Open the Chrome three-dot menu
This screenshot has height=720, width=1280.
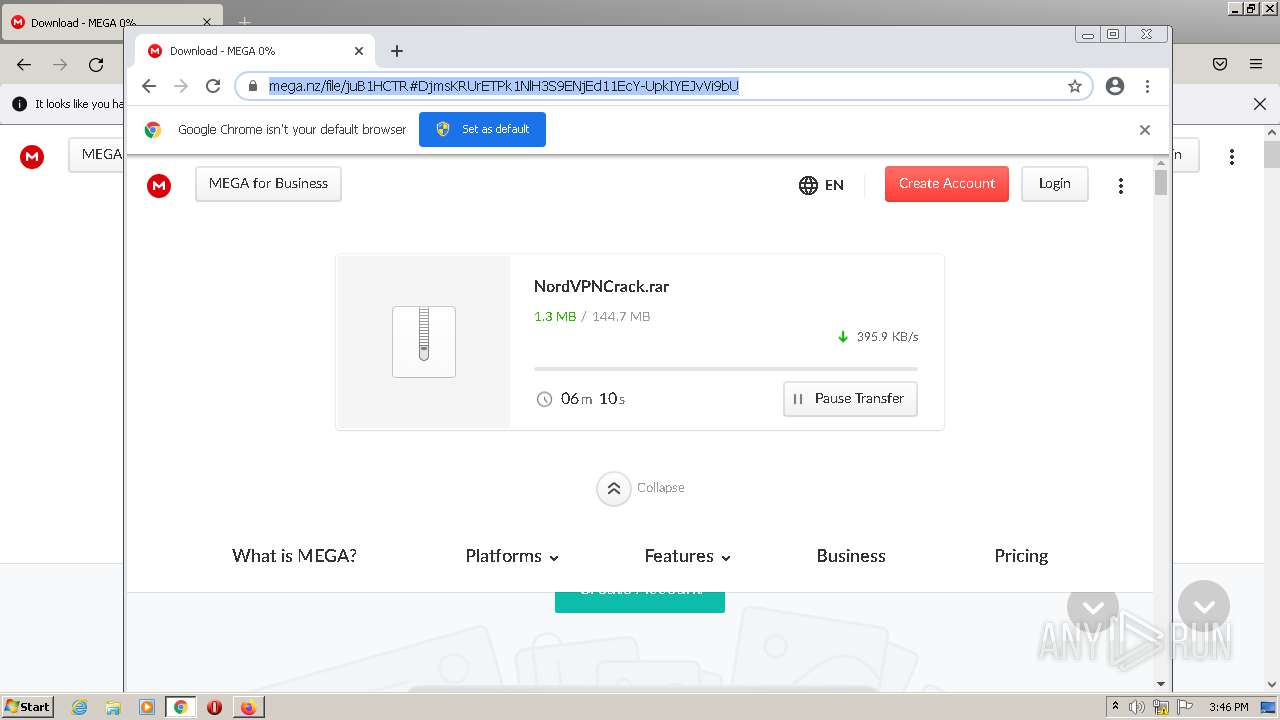[1147, 86]
